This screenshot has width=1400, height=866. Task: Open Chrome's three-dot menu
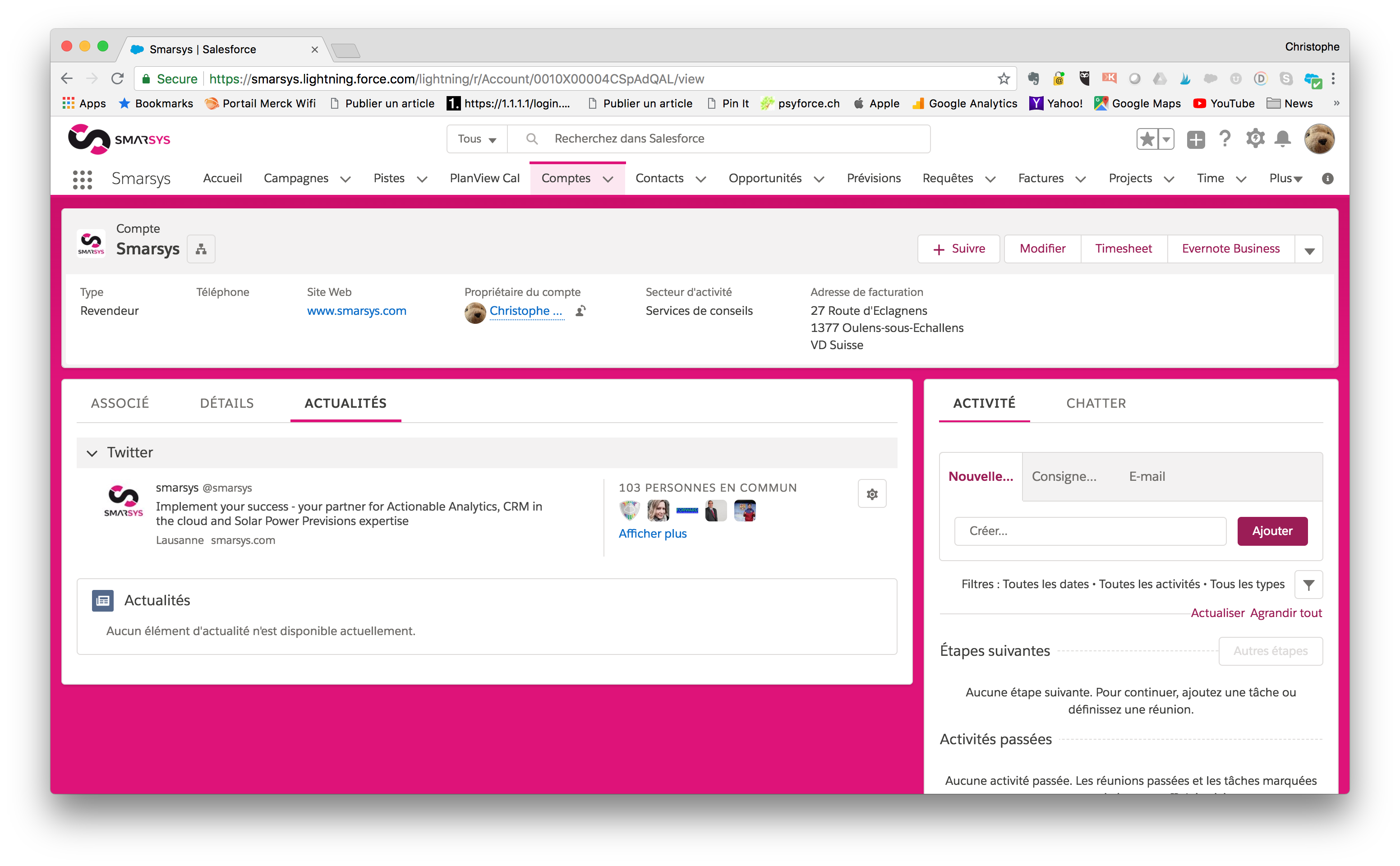point(1334,78)
